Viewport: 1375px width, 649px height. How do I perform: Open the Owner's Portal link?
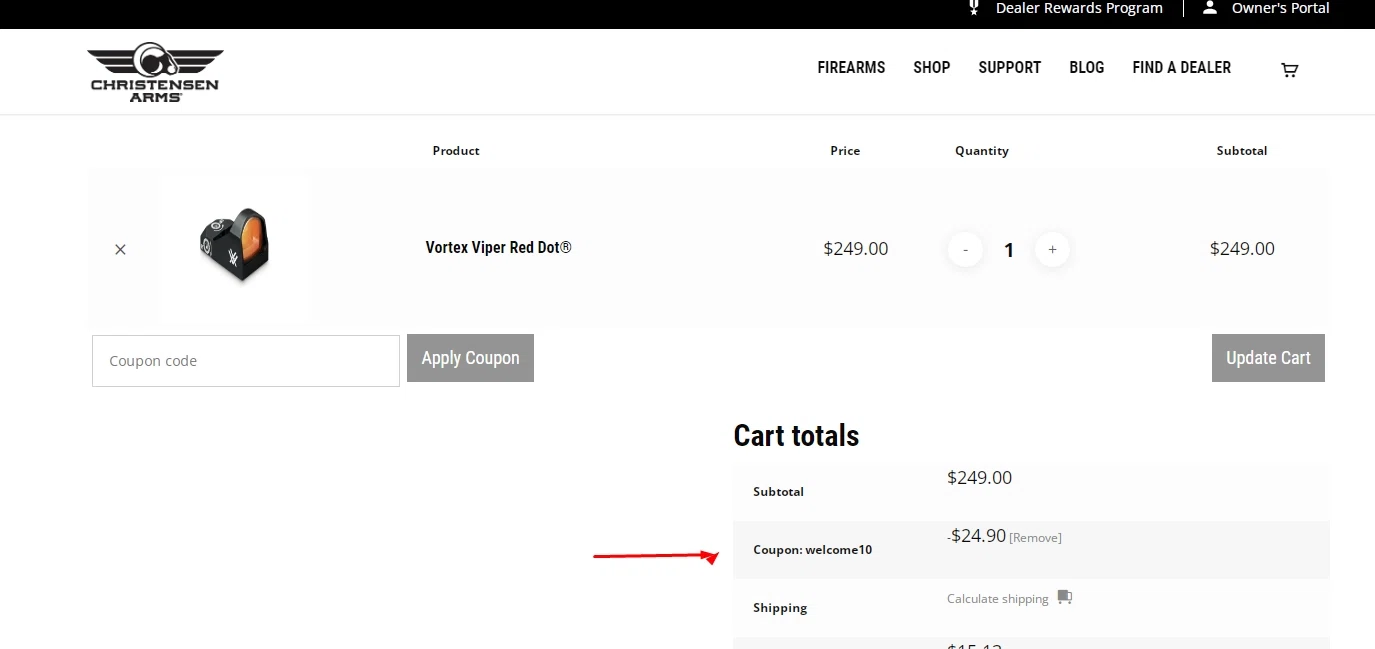pos(1280,8)
